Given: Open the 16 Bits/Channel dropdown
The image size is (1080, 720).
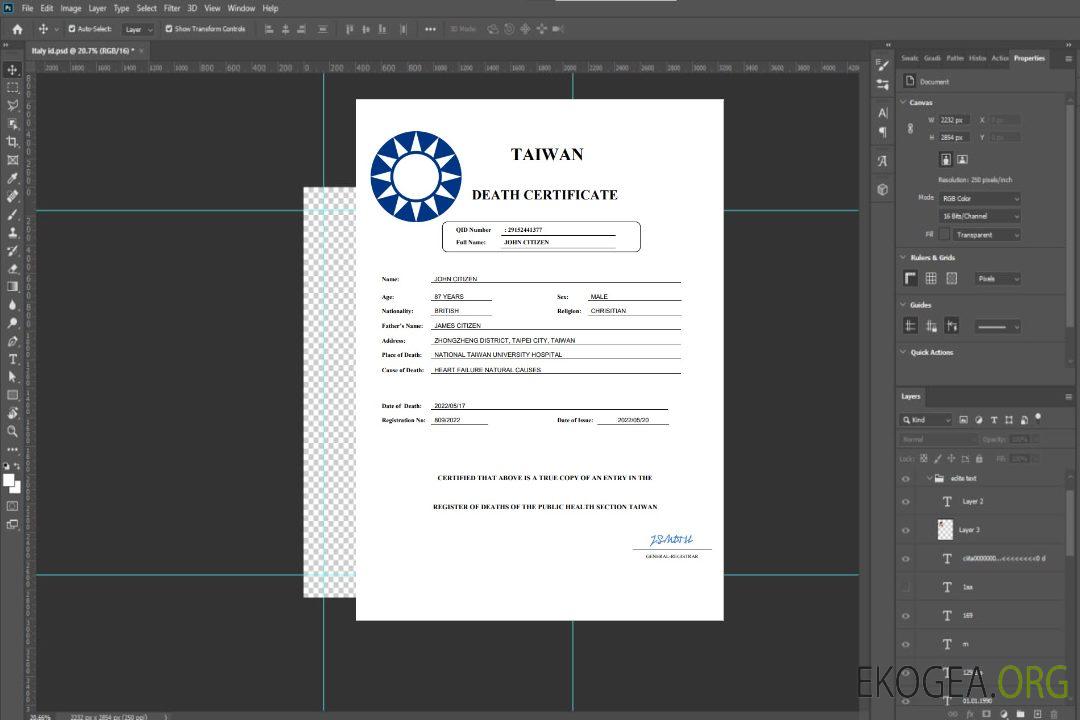Looking at the screenshot, I should click(x=979, y=216).
